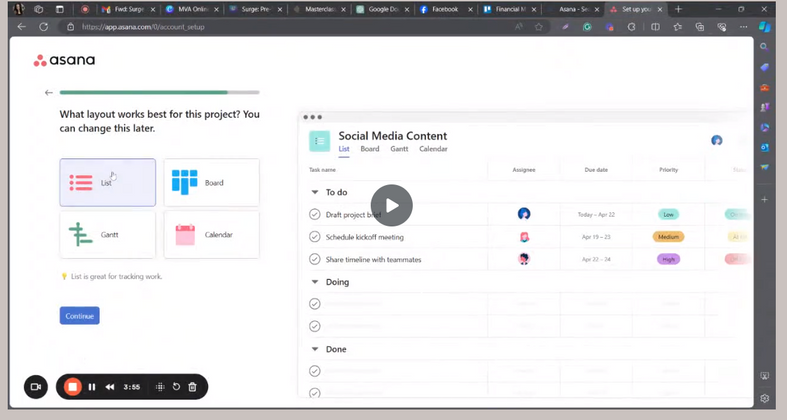Choose the Calendar layout card
This screenshot has height=420, width=787.
tap(211, 234)
